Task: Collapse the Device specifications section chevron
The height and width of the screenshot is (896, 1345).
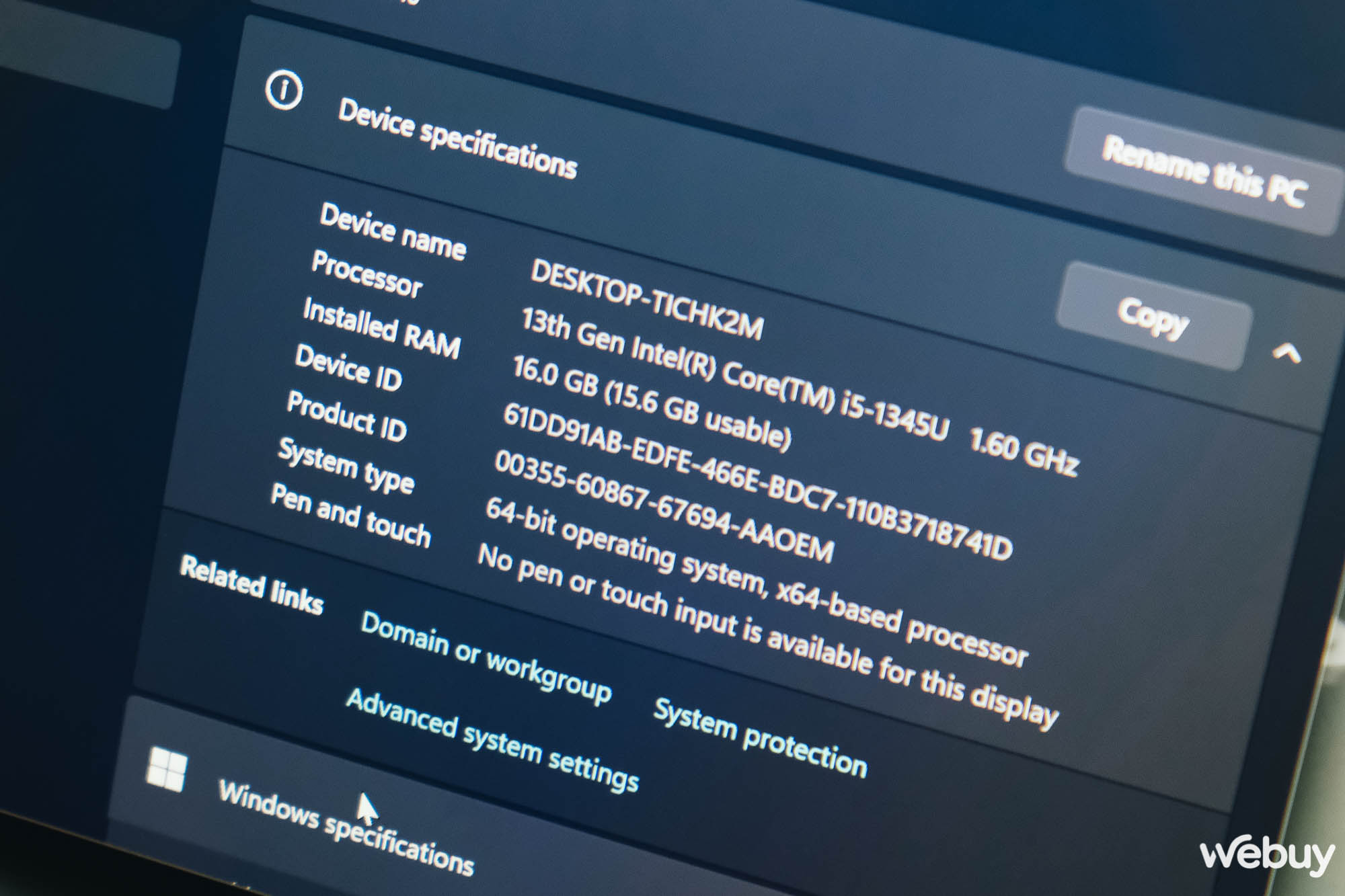Action: tap(1286, 352)
